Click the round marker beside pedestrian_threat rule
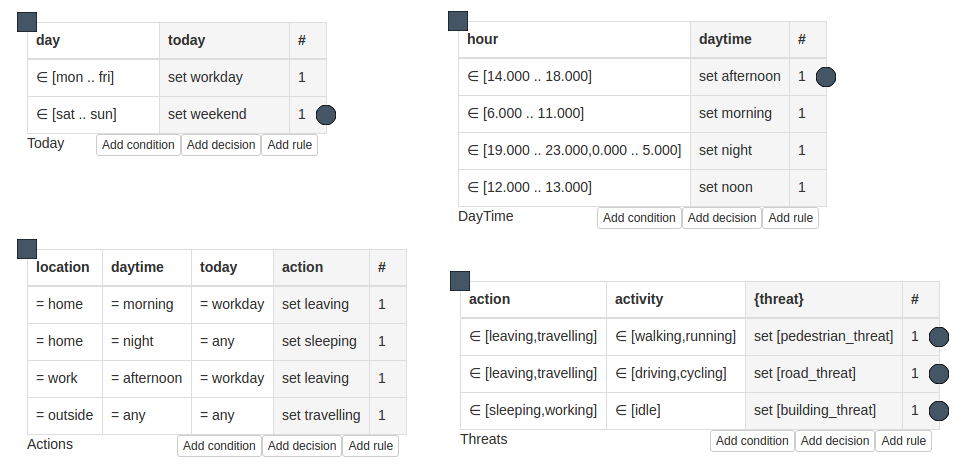Viewport: 961px width, 471px height. point(939,337)
